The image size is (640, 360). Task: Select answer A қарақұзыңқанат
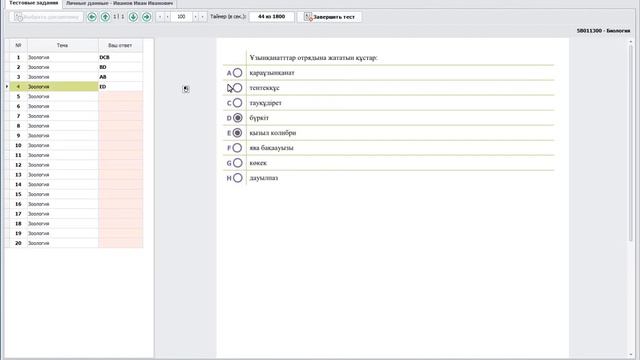coord(237,73)
